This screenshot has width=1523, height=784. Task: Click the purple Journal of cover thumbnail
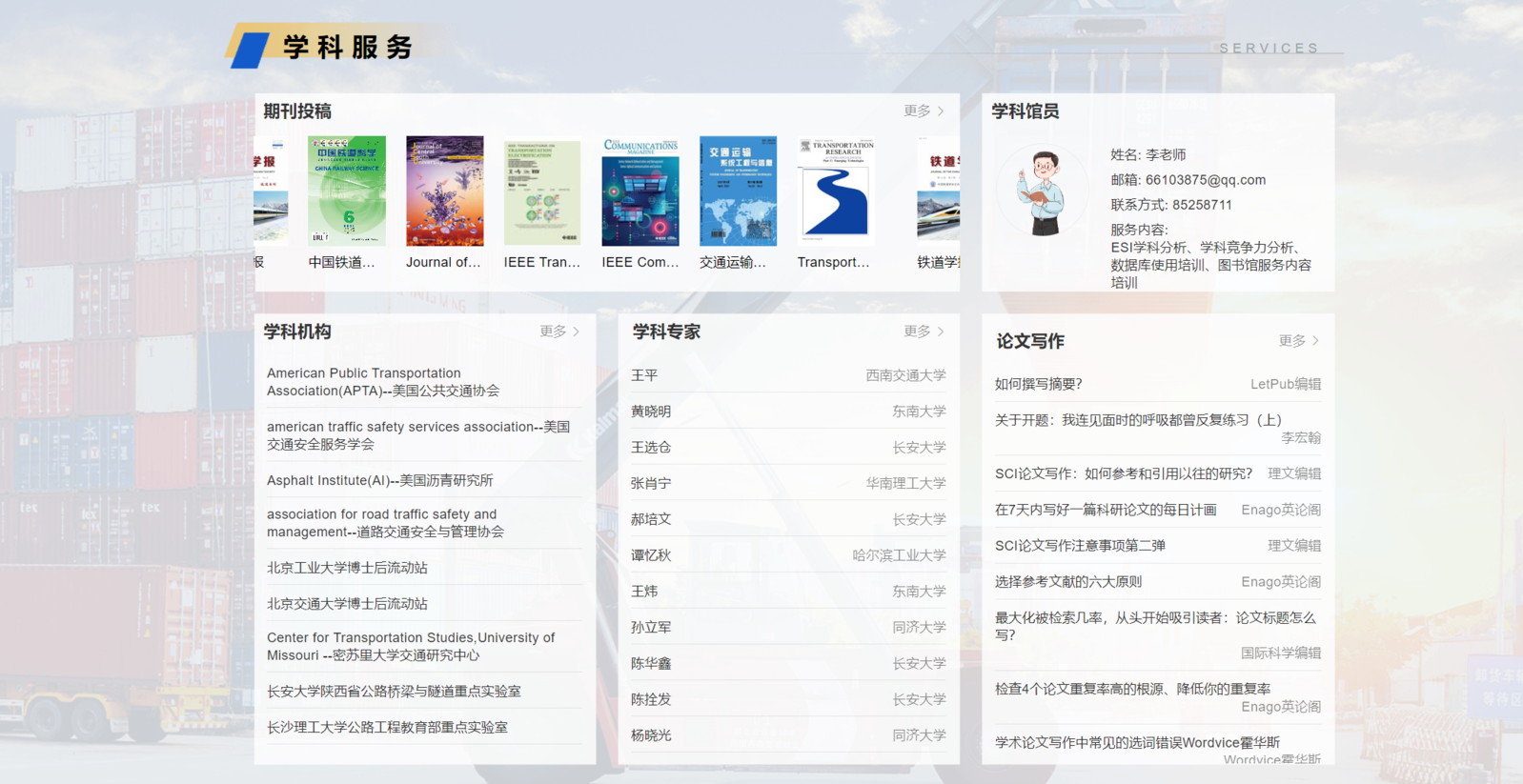click(x=444, y=191)
